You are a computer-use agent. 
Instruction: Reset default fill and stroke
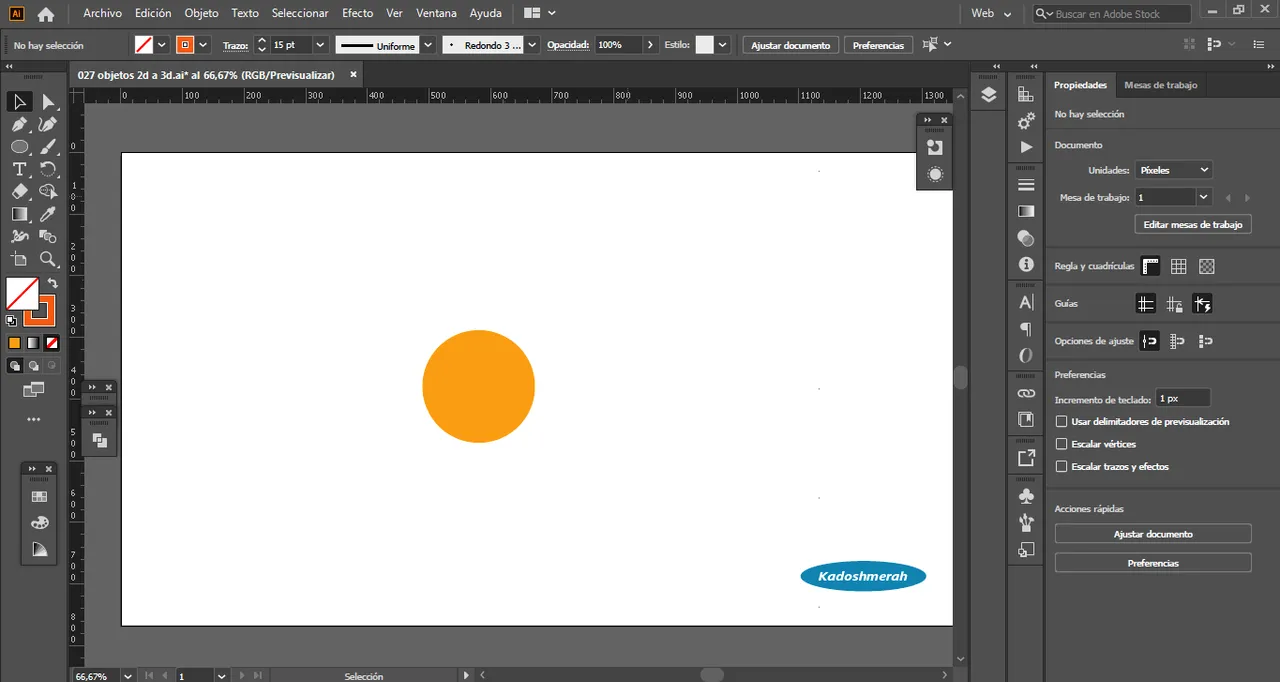pos(11,321)
